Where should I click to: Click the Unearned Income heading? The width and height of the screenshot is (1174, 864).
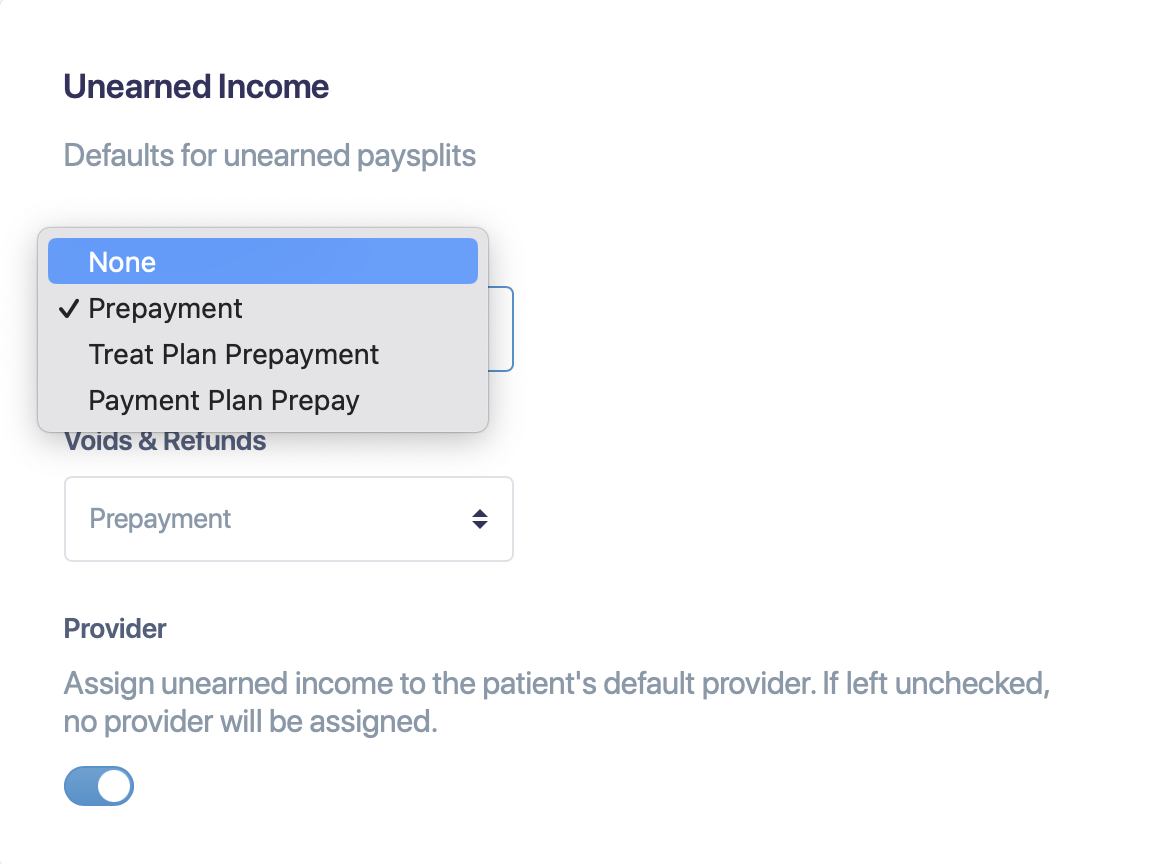(x=195, y=87)
